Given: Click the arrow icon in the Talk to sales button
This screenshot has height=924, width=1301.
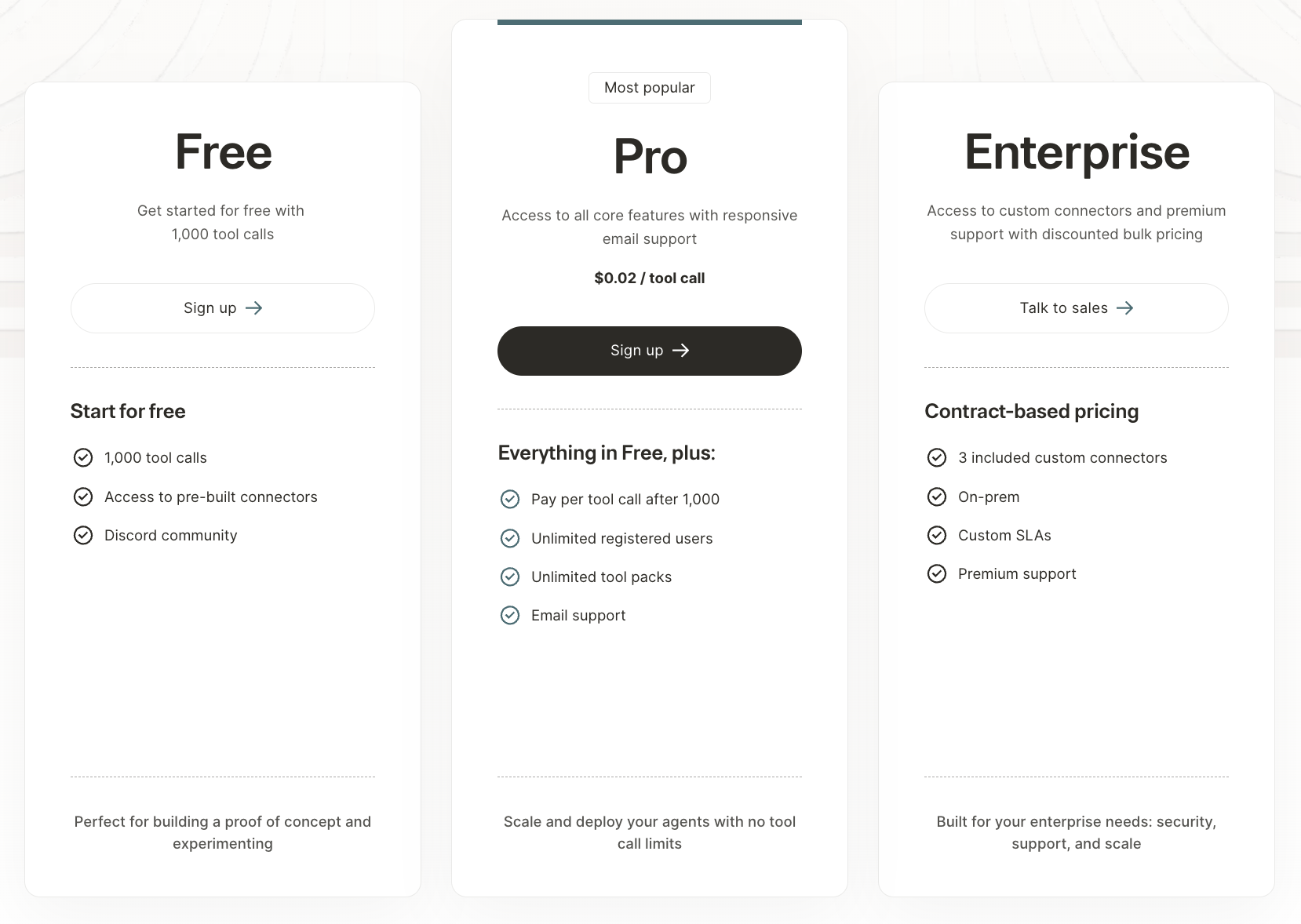Looking at the screenshot, I should [x=1127, y=307].
